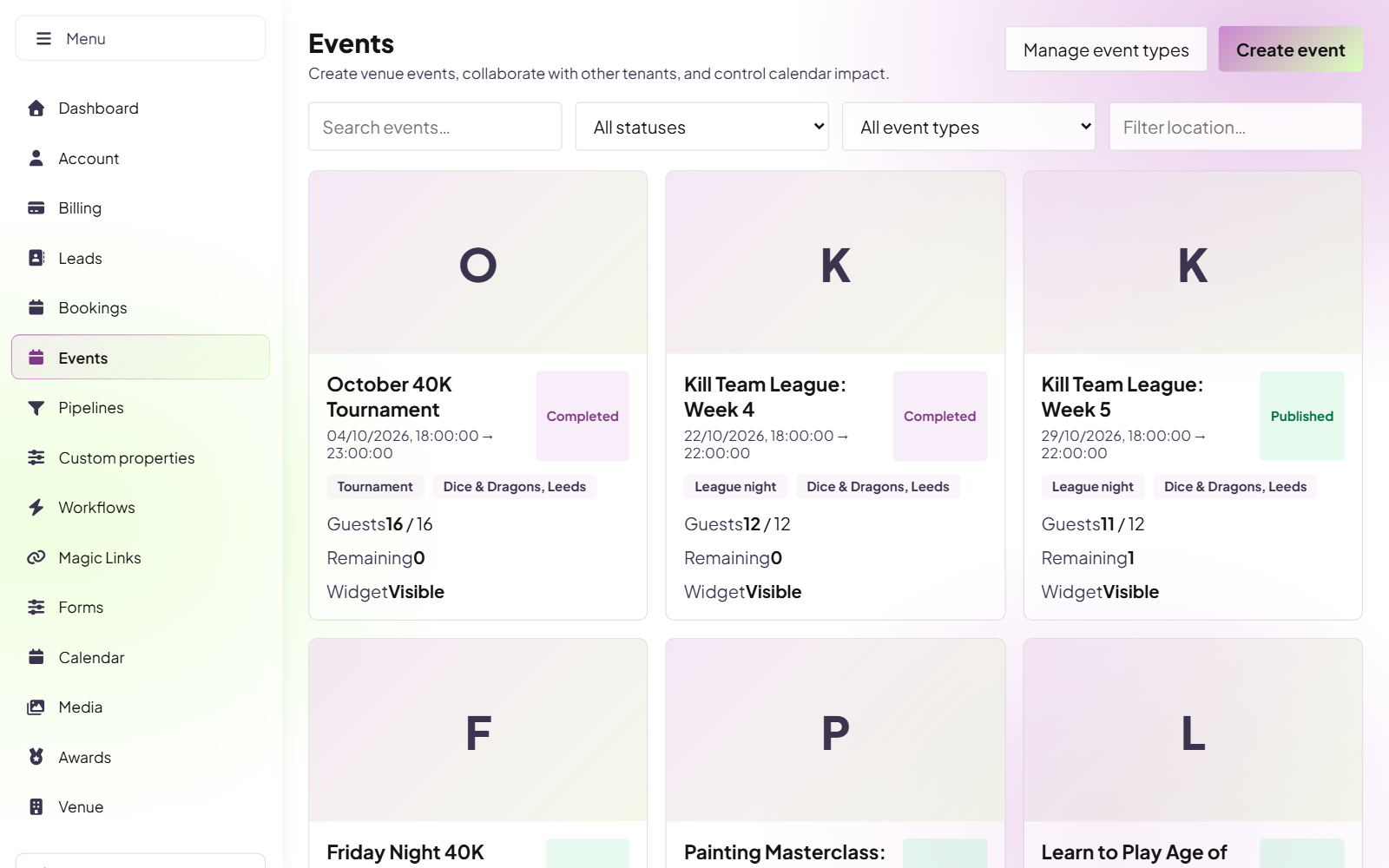Click the Manage event types button
Image resolution: width=1389 pixels, height=868 pixels.
pyautogui.click(x=1106, y=49)
